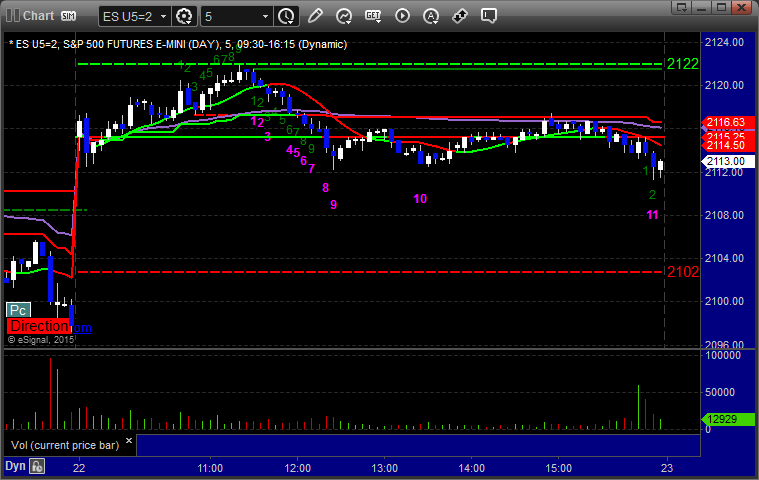Image resolution: width=759 pixels, height=480 pixels.
Task: Click the magenta count number 10
Action: pos(420,198)
